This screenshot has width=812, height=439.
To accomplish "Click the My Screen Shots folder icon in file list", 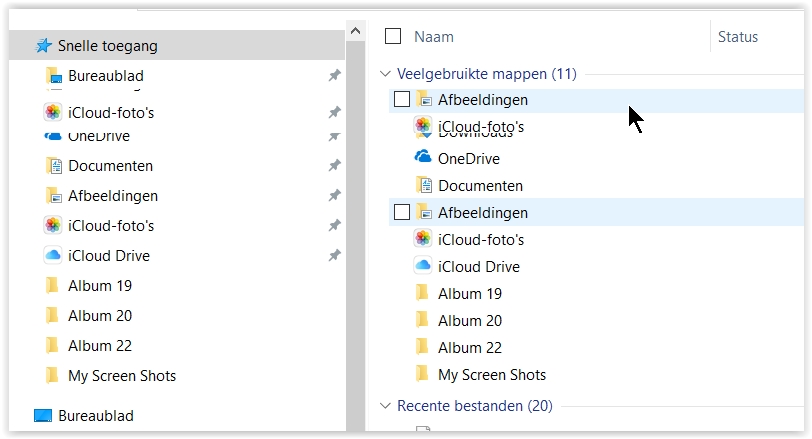I will [x=423, y=375].
